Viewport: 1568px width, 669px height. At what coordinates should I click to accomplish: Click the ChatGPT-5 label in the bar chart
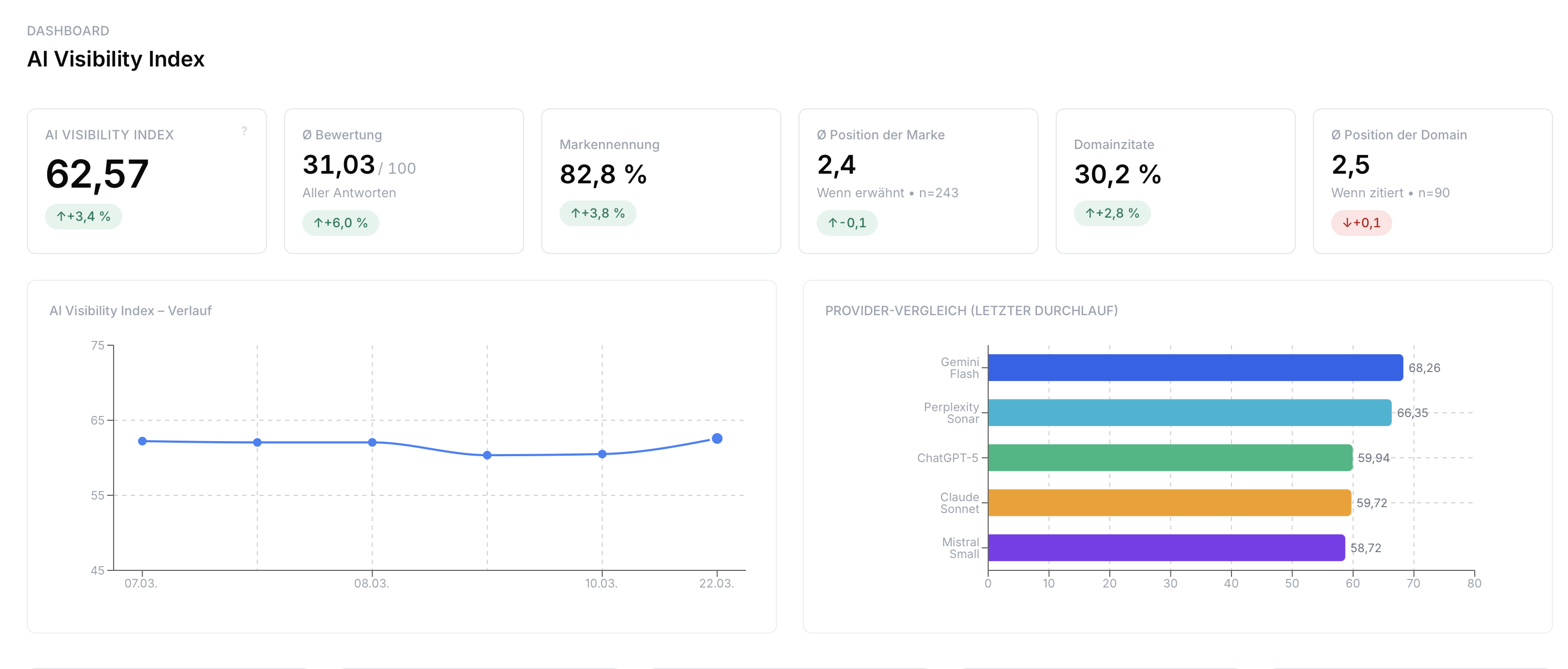pyautogui.click(x=951, y=458)
